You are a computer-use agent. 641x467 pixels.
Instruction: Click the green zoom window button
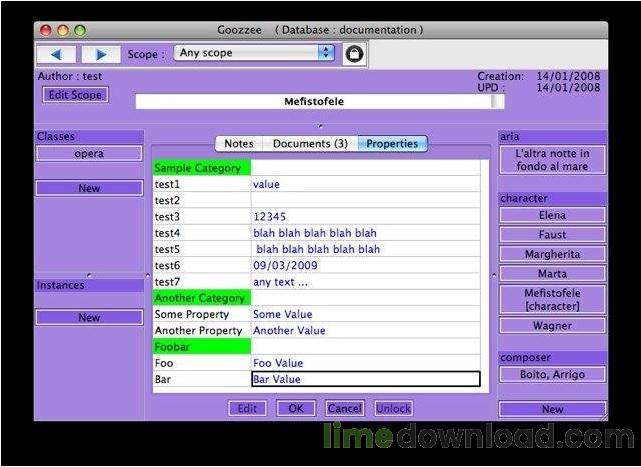(80, 30)
